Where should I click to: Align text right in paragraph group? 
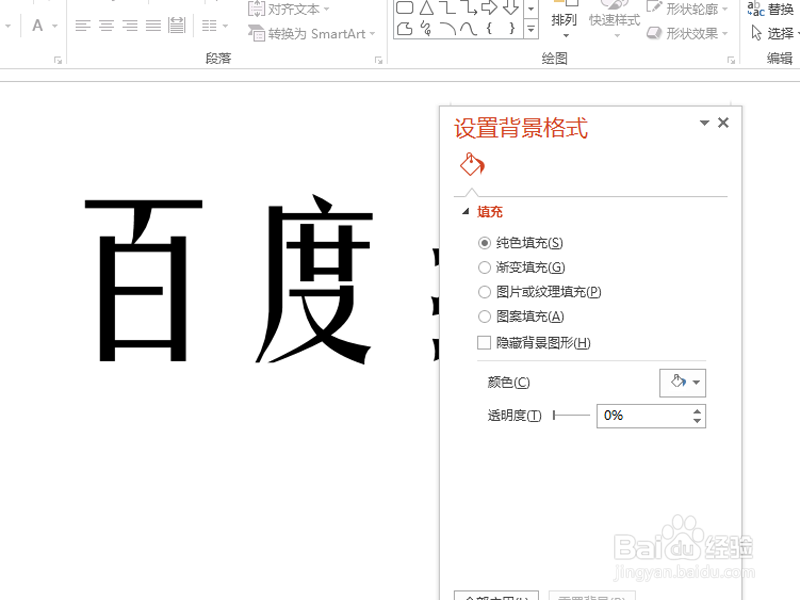click(130, 25)
